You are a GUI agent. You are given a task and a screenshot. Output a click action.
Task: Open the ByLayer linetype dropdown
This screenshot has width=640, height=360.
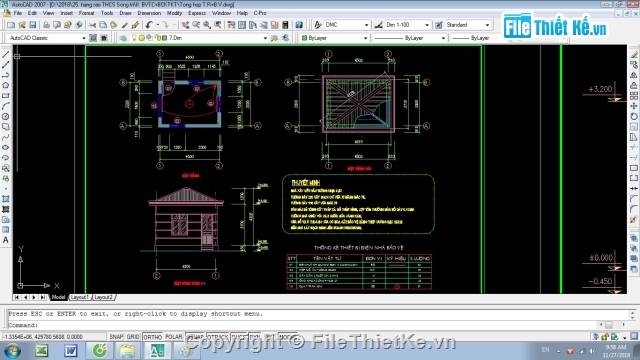[x=443, y=38]
